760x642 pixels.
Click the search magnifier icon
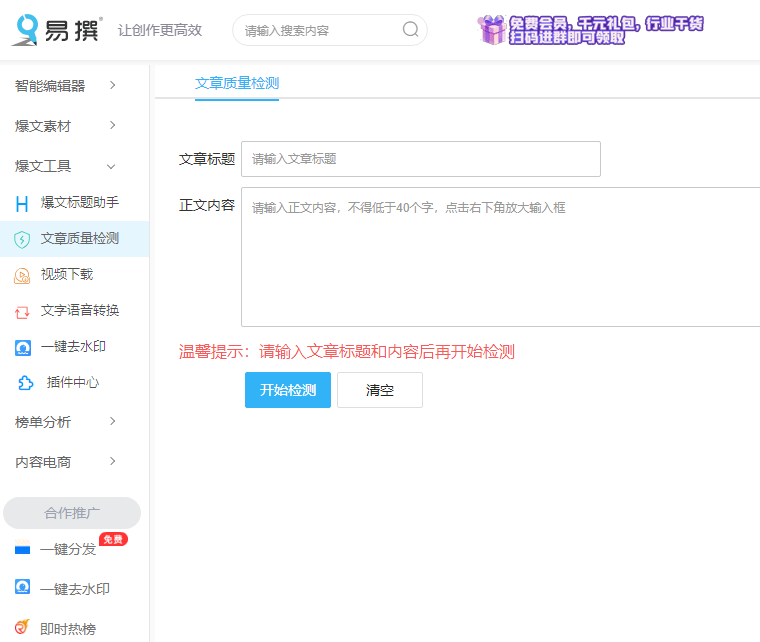point(410,30)
